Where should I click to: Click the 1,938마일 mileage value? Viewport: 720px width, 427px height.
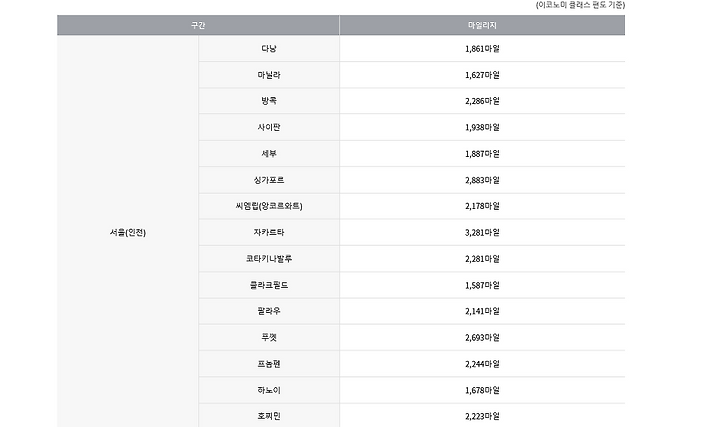tap(482, 127)
